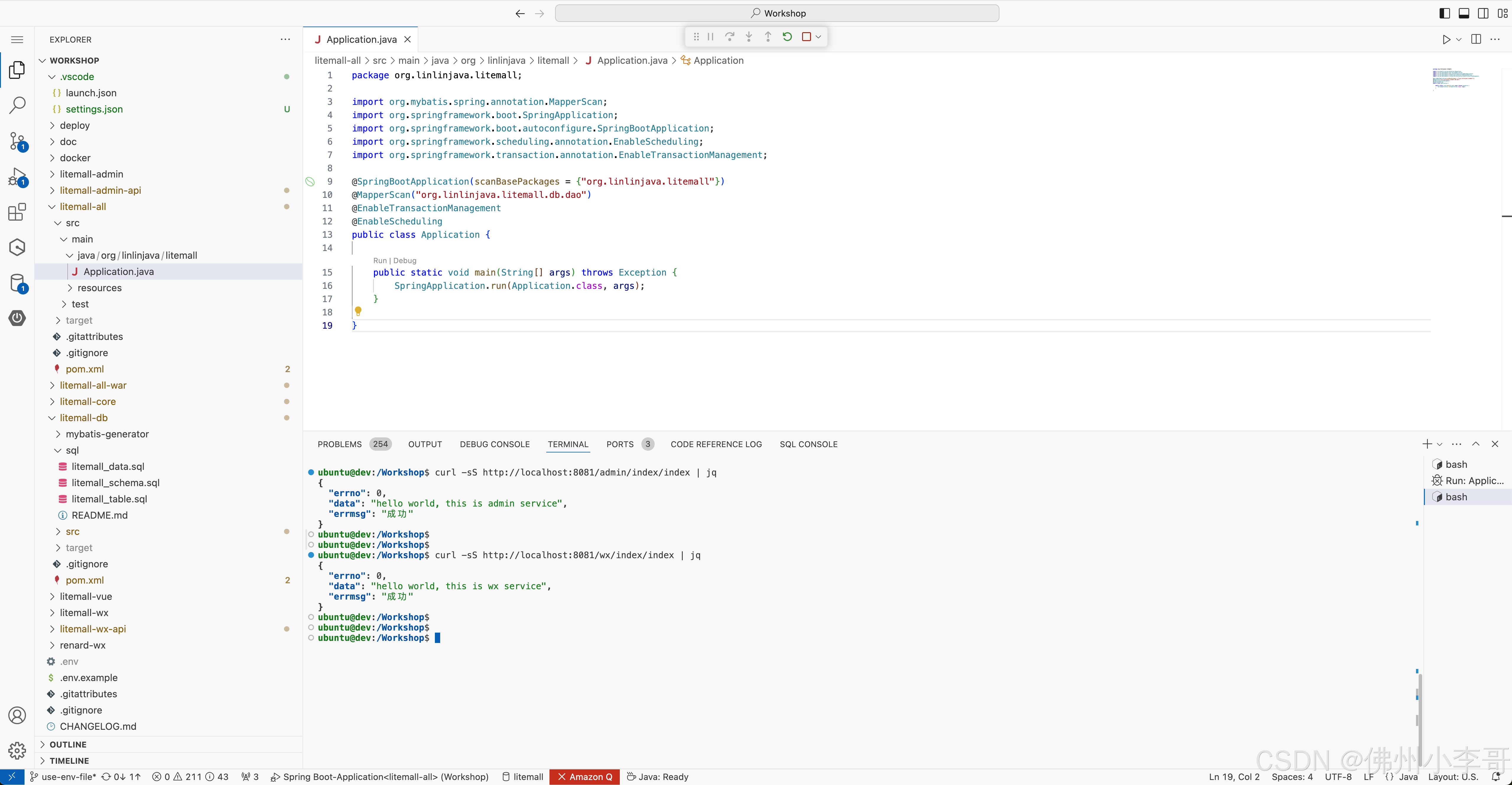Open the Manage gear icon
The width and height of the screenshot is (1512, 785).
17,750
